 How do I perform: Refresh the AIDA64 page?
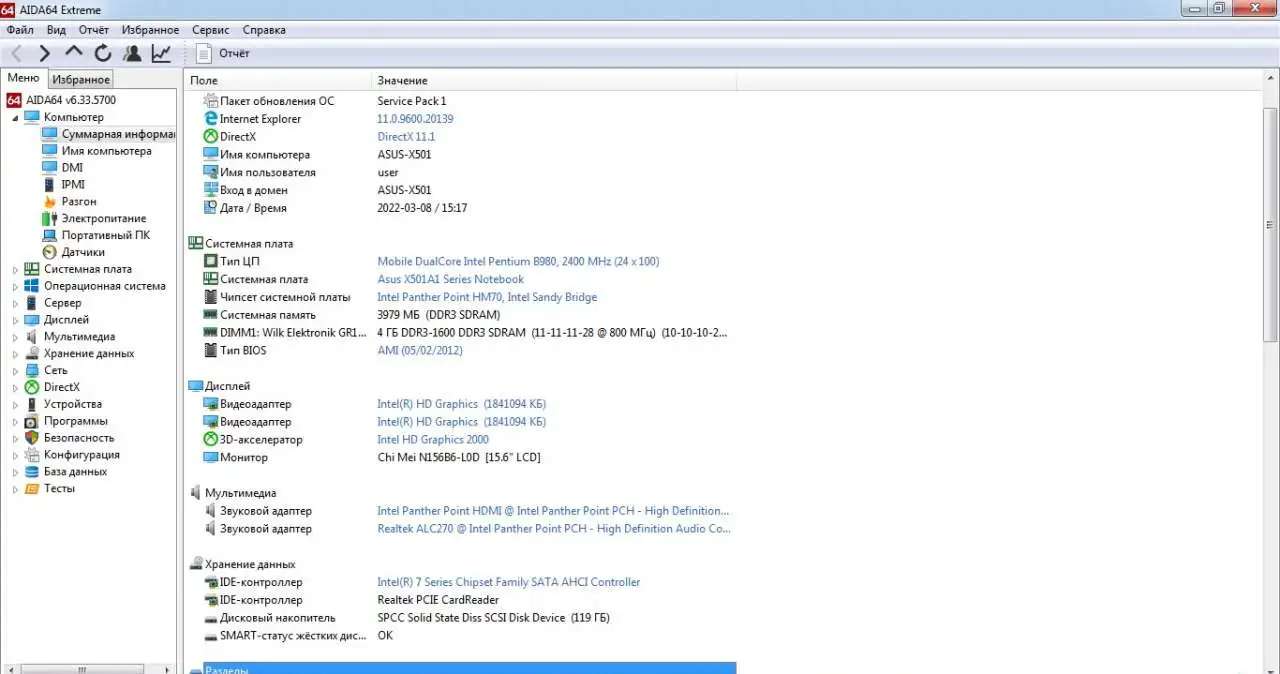click(102, 53)
